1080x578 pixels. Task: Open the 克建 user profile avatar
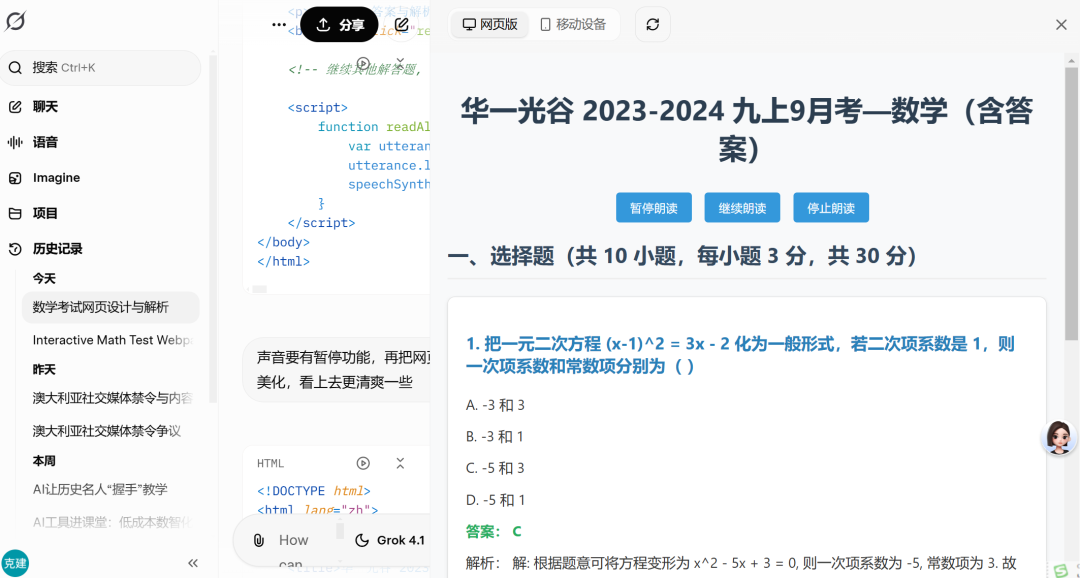pos(15,563)
